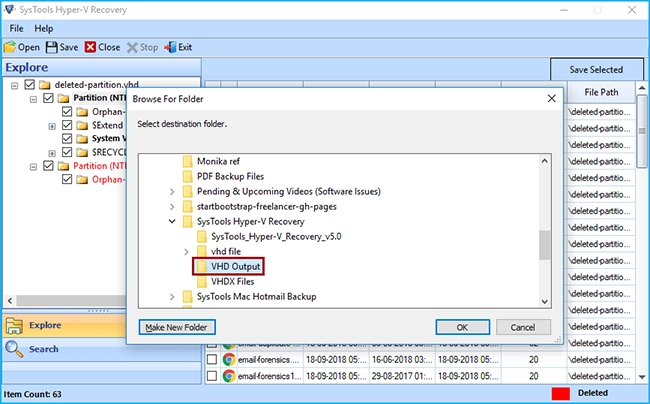The image size is (650, 404).
Task: Cancel the Browse For Folder dialog
Action: tap(523, 327)
